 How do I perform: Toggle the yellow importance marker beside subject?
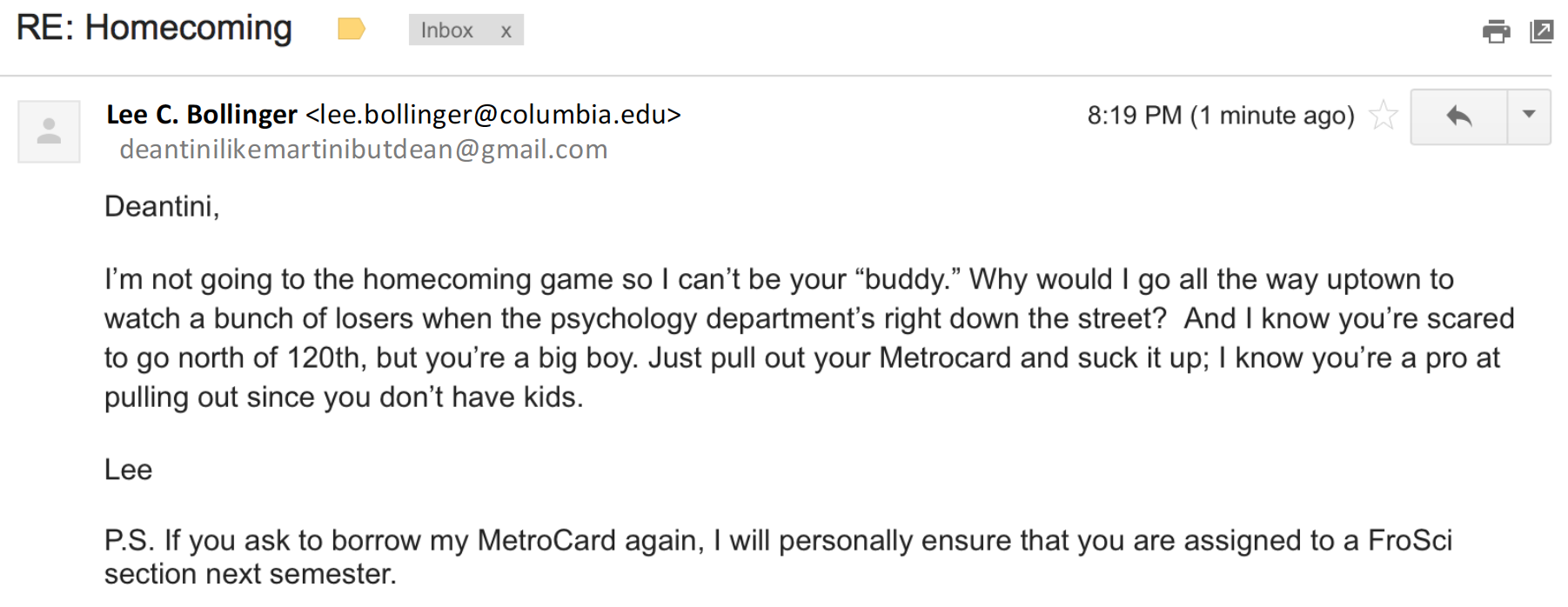point(352,30)
